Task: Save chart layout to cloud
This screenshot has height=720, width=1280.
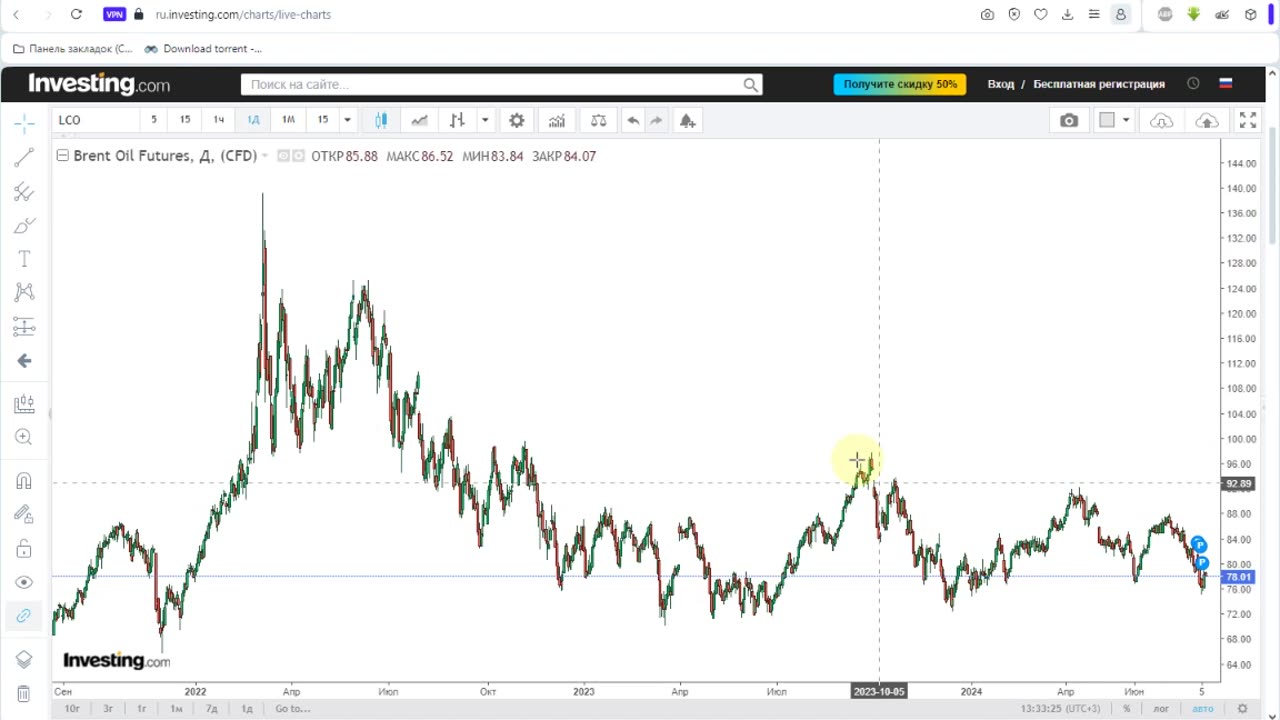Action: 1207,120
